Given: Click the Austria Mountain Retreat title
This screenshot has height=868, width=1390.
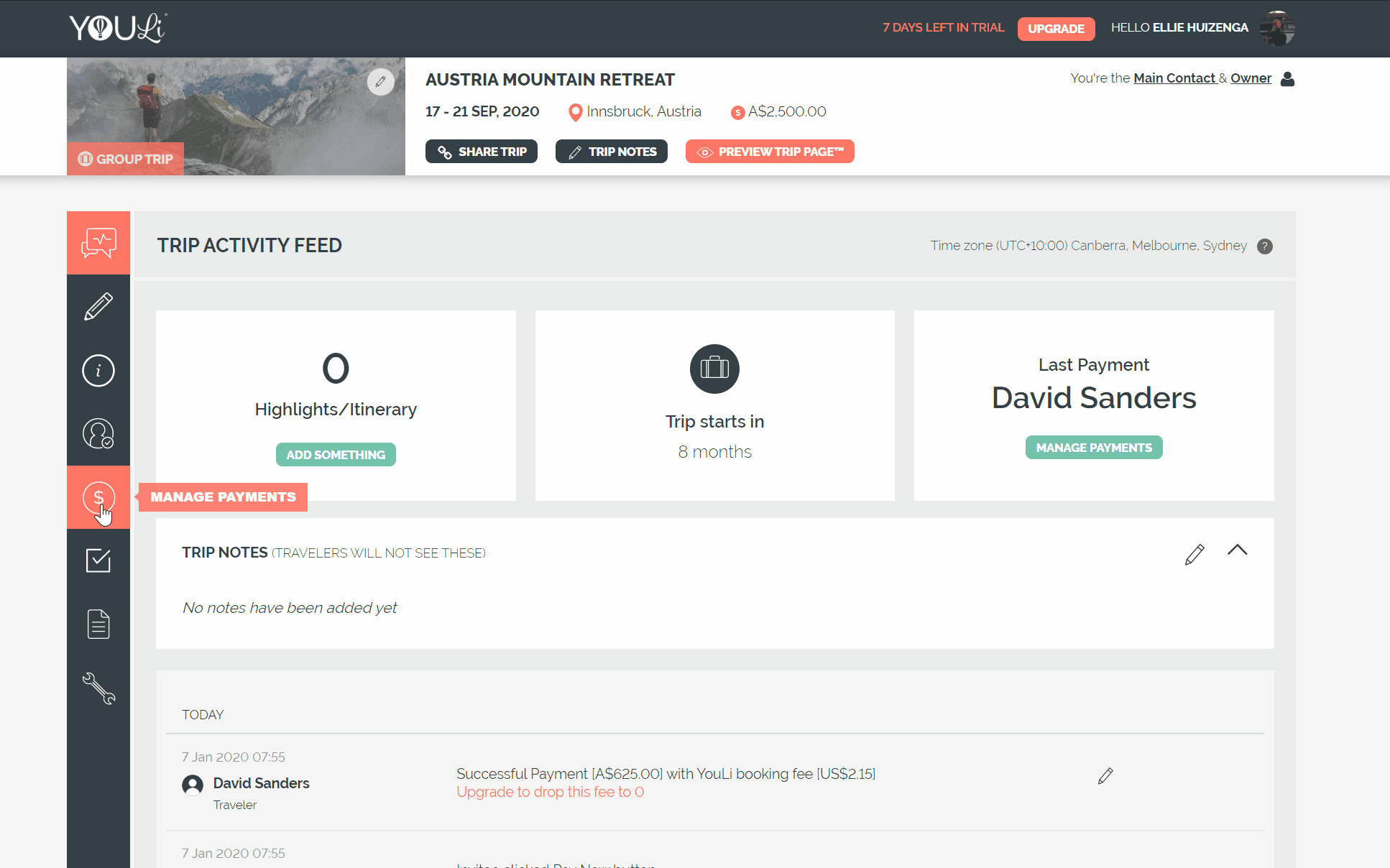Looking at the screenshot, I should [x=550, y=80].
